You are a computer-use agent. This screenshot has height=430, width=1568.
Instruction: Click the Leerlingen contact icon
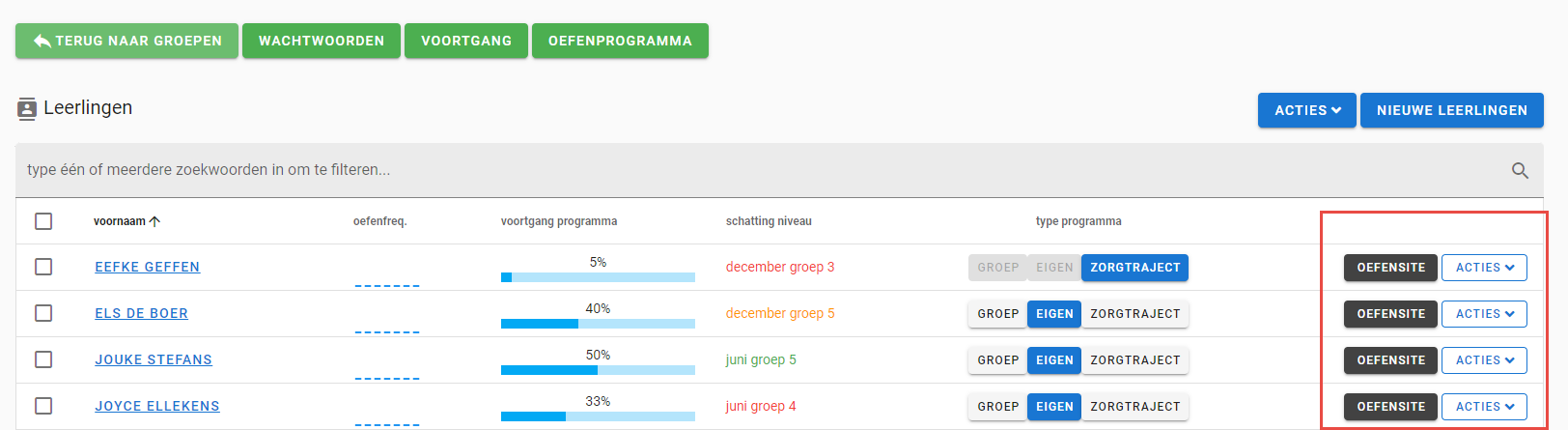(x=27, y=109)
